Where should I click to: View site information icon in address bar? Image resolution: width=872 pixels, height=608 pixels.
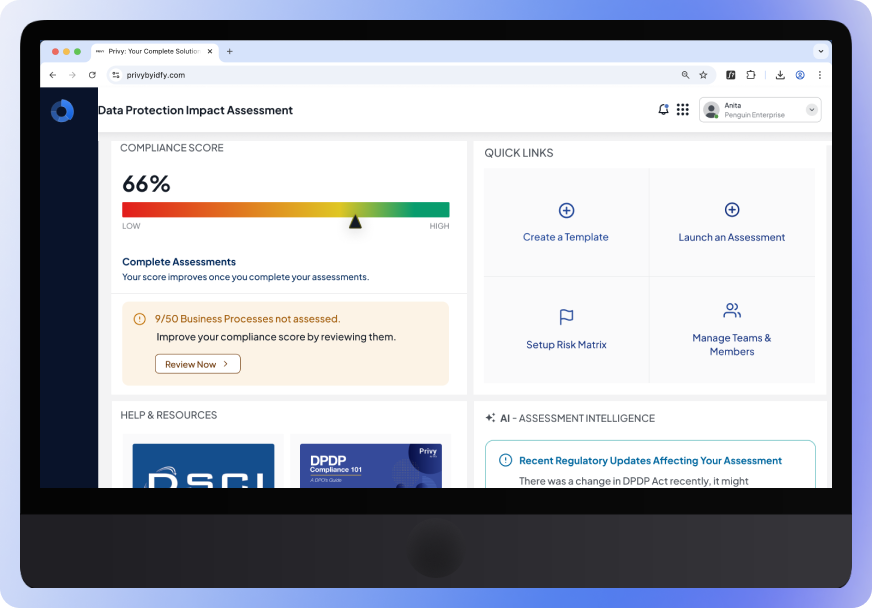coord(116,75)
